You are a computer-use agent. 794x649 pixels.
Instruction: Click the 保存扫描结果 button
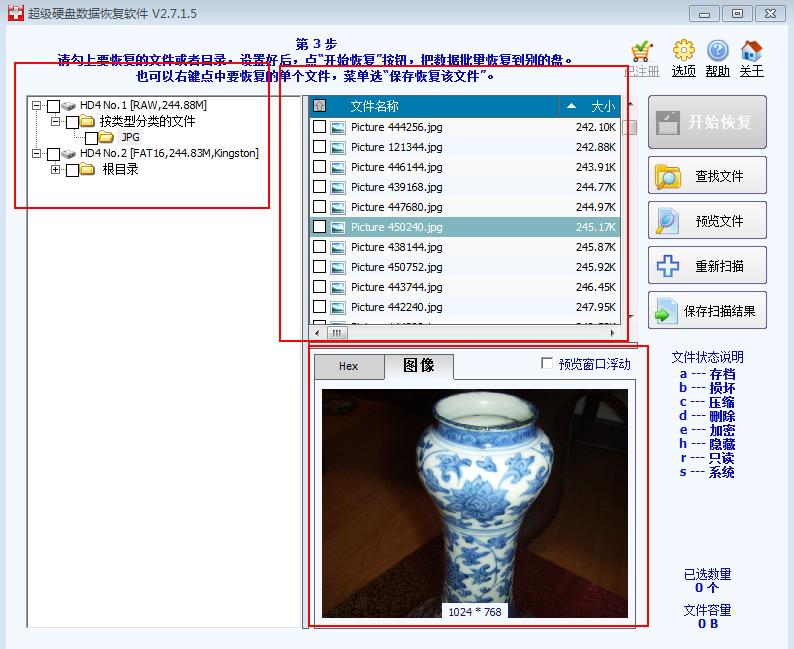[707, 311]
